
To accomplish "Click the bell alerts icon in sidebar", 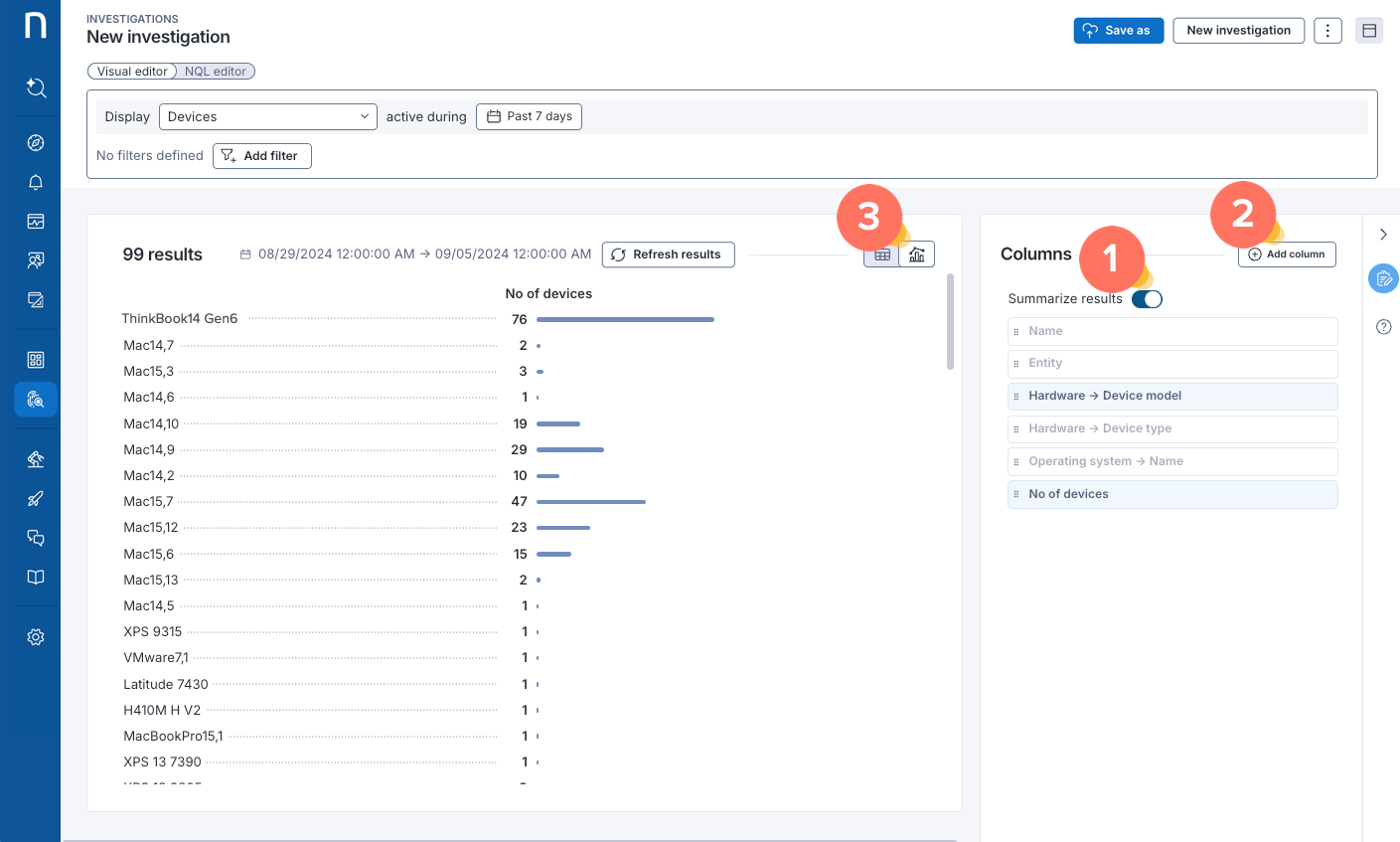I will pos(36,182).
